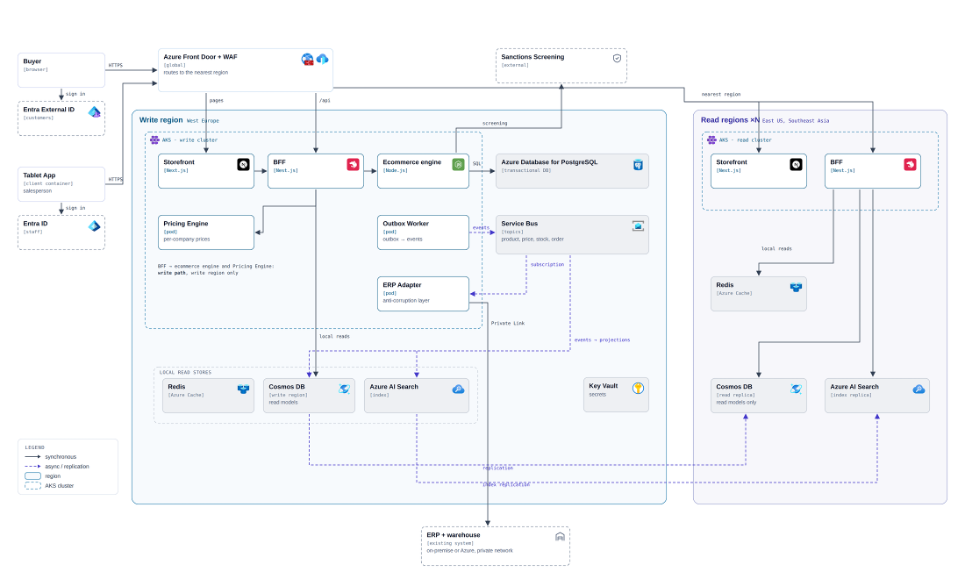Click the green Node.js icon on Ecommerce engine

pyautogui.click(x=458, y=165)
